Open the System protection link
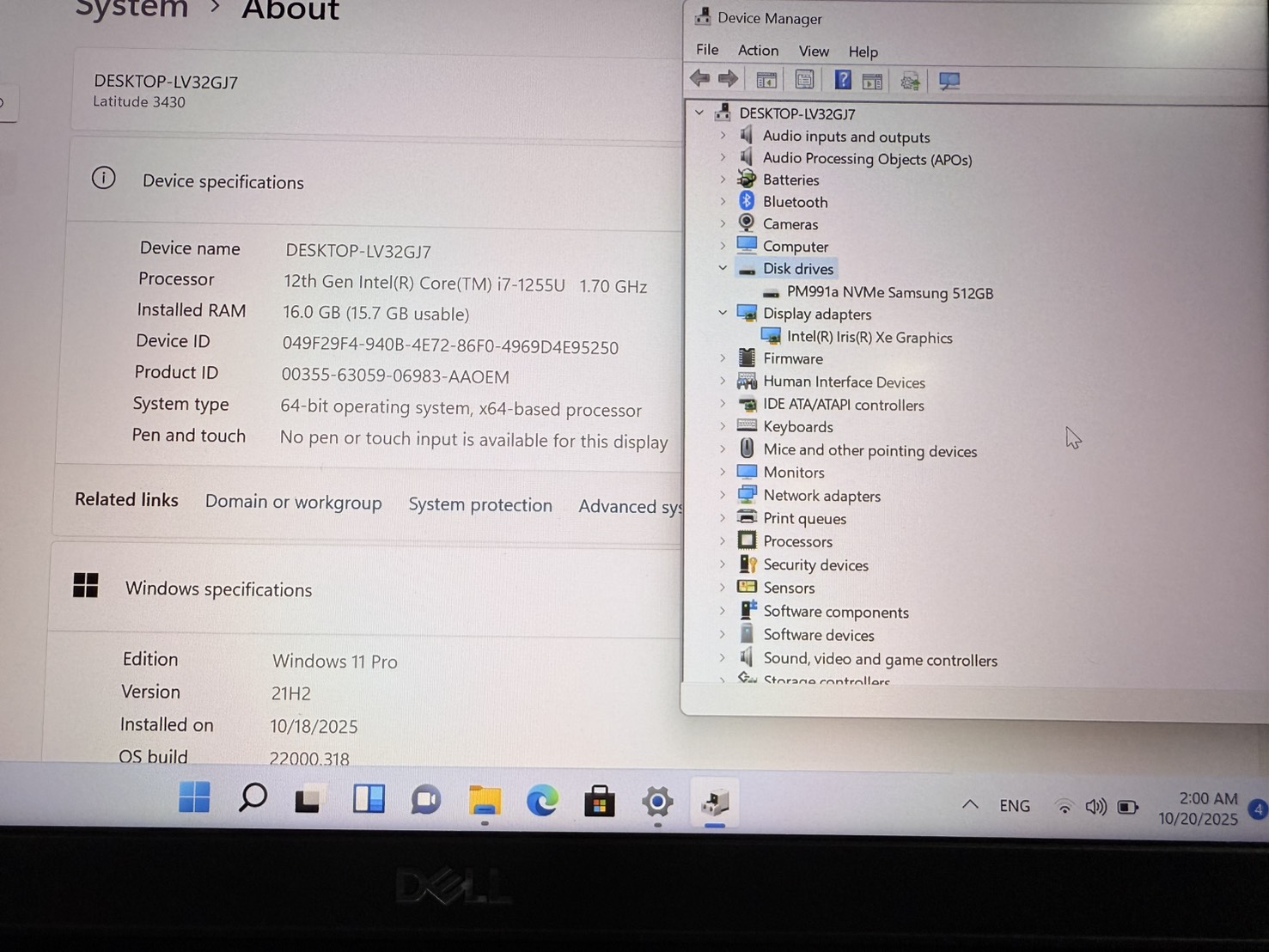The height and width of the screenshot is (952, 1269). click(x=479, y=505)
